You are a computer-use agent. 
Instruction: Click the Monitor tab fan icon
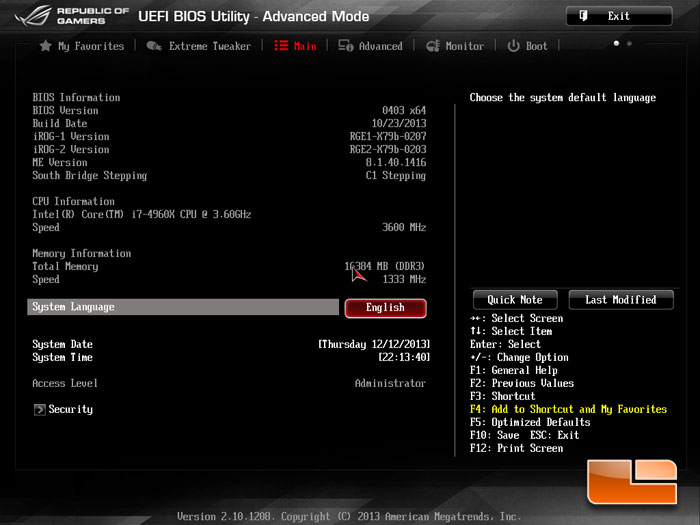tap(433, 46)
